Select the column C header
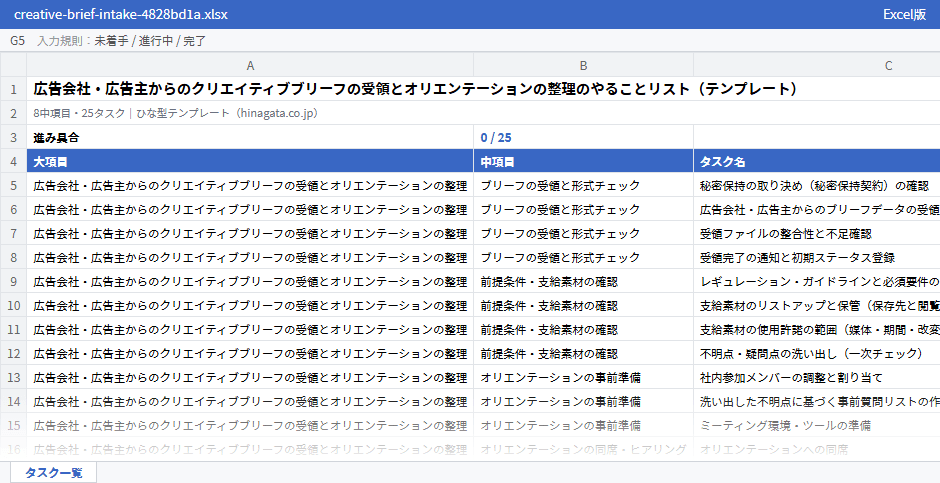The width and height of the screenshot is (940, 483). point(817,65)
